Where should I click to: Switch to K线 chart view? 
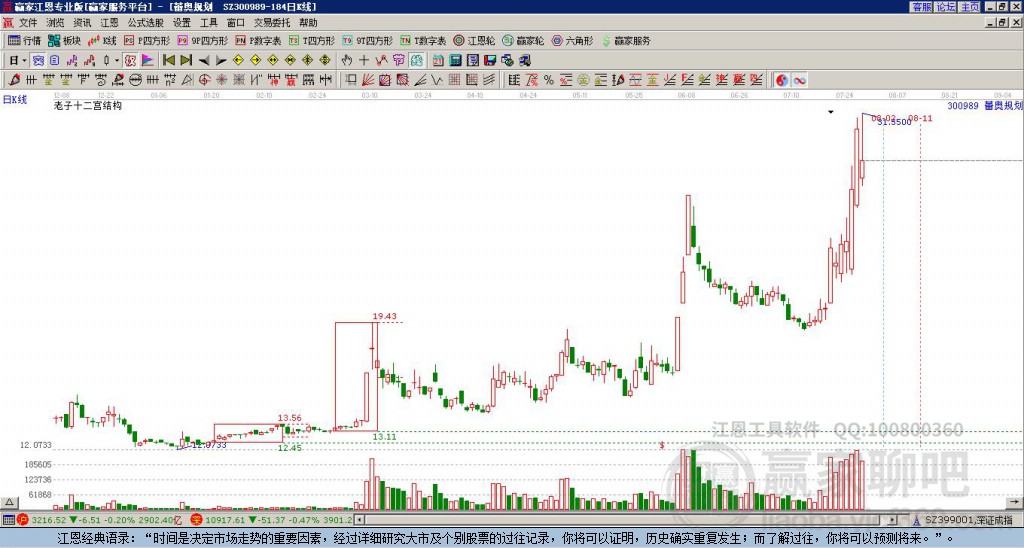click(102, 40)
